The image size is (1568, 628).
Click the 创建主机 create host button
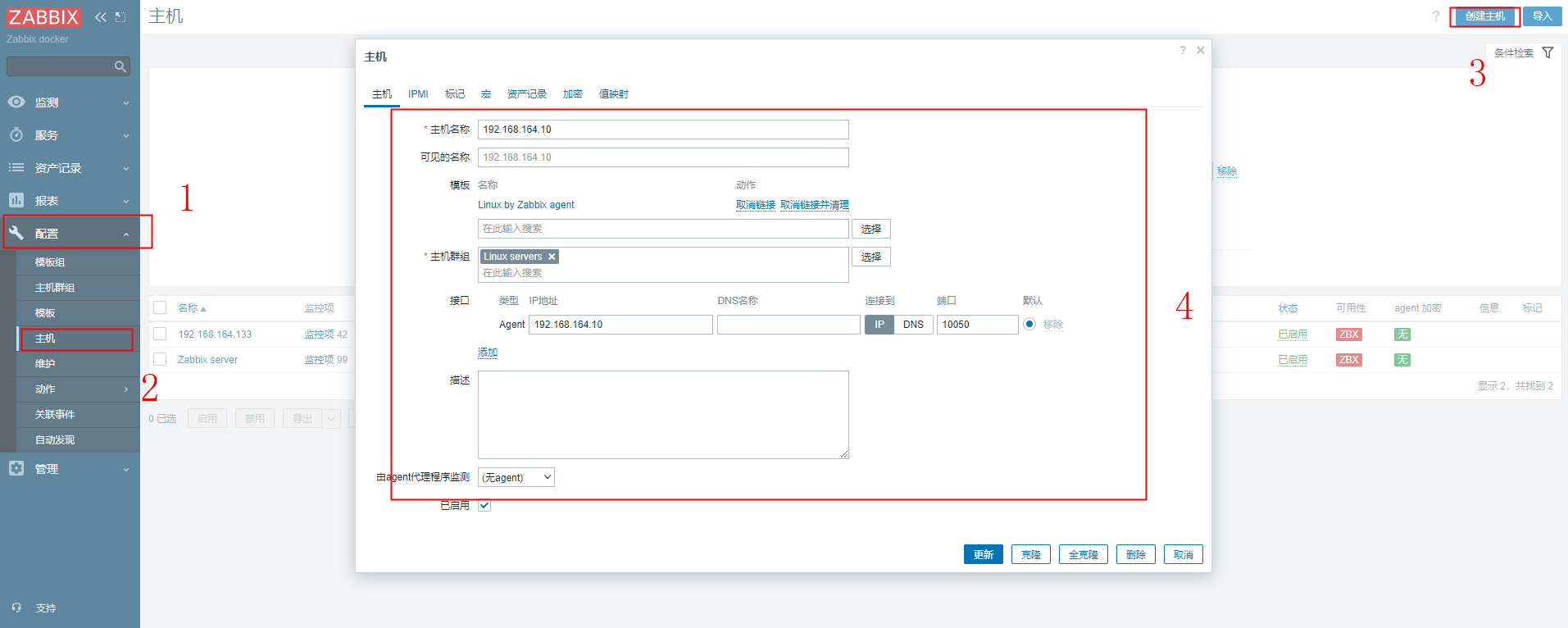point(1485,16)
